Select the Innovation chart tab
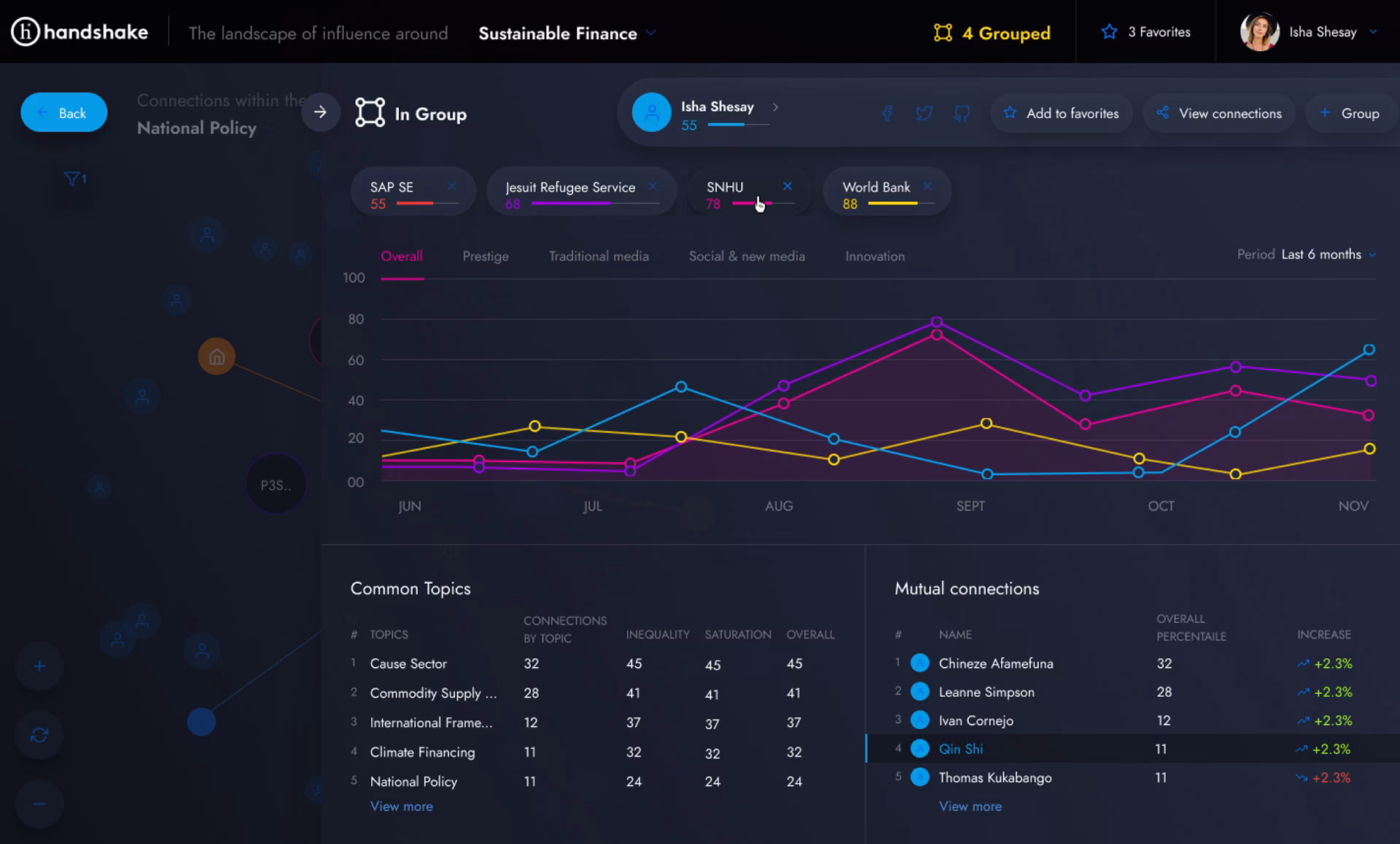The width and height of the screenshot is (1400, 844). point(874,256)
